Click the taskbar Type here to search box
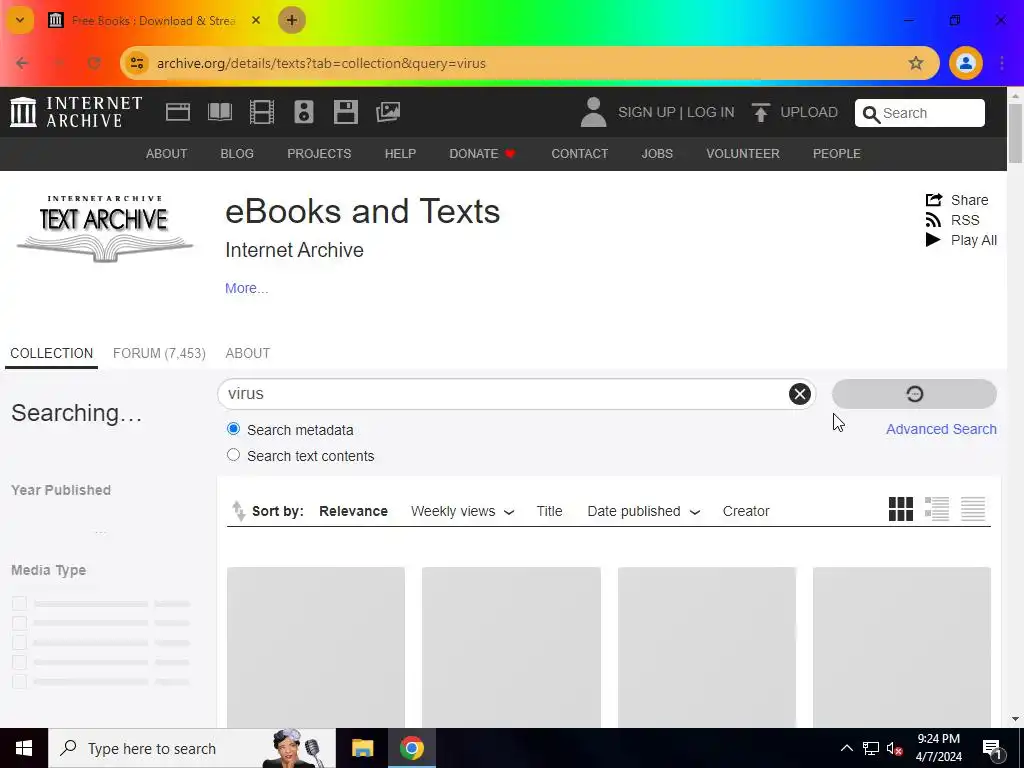This screenshot has width=1024, height=768. 192,748
